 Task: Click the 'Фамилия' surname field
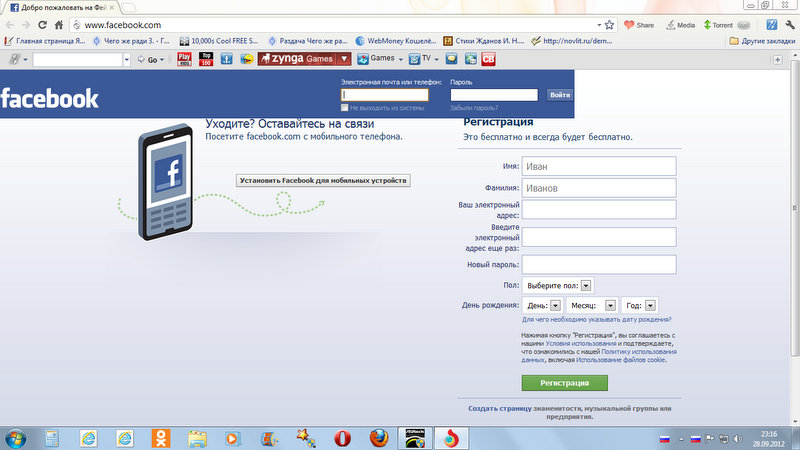pos(599,188)
